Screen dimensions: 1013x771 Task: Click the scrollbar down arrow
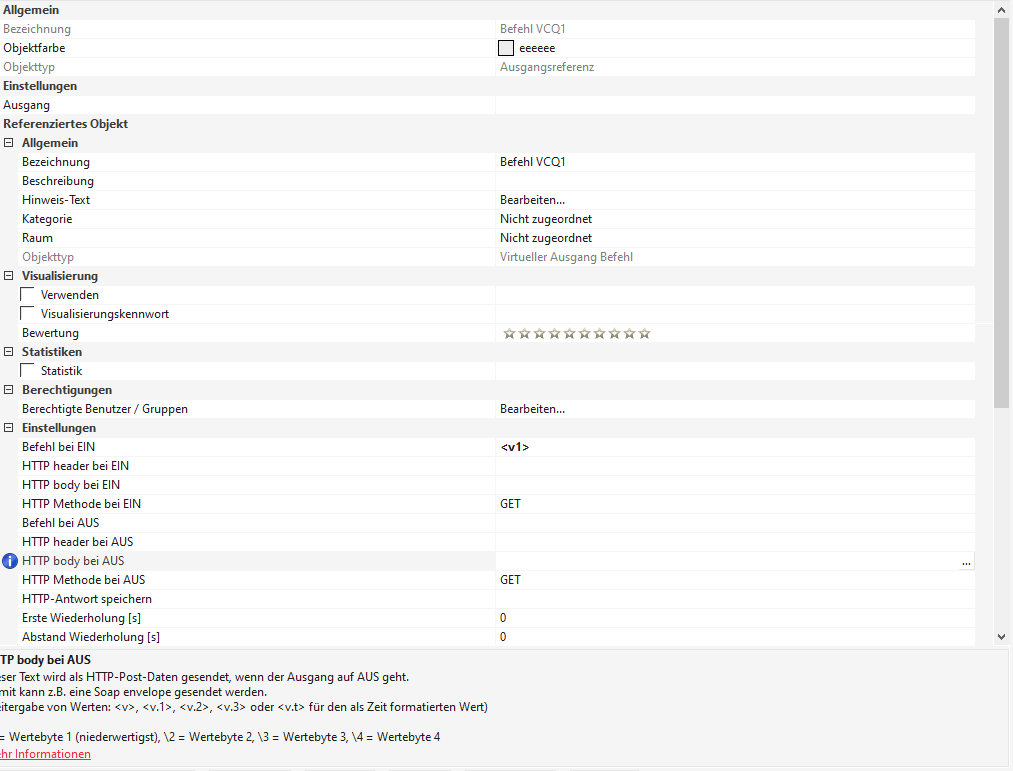[1002, 636]
